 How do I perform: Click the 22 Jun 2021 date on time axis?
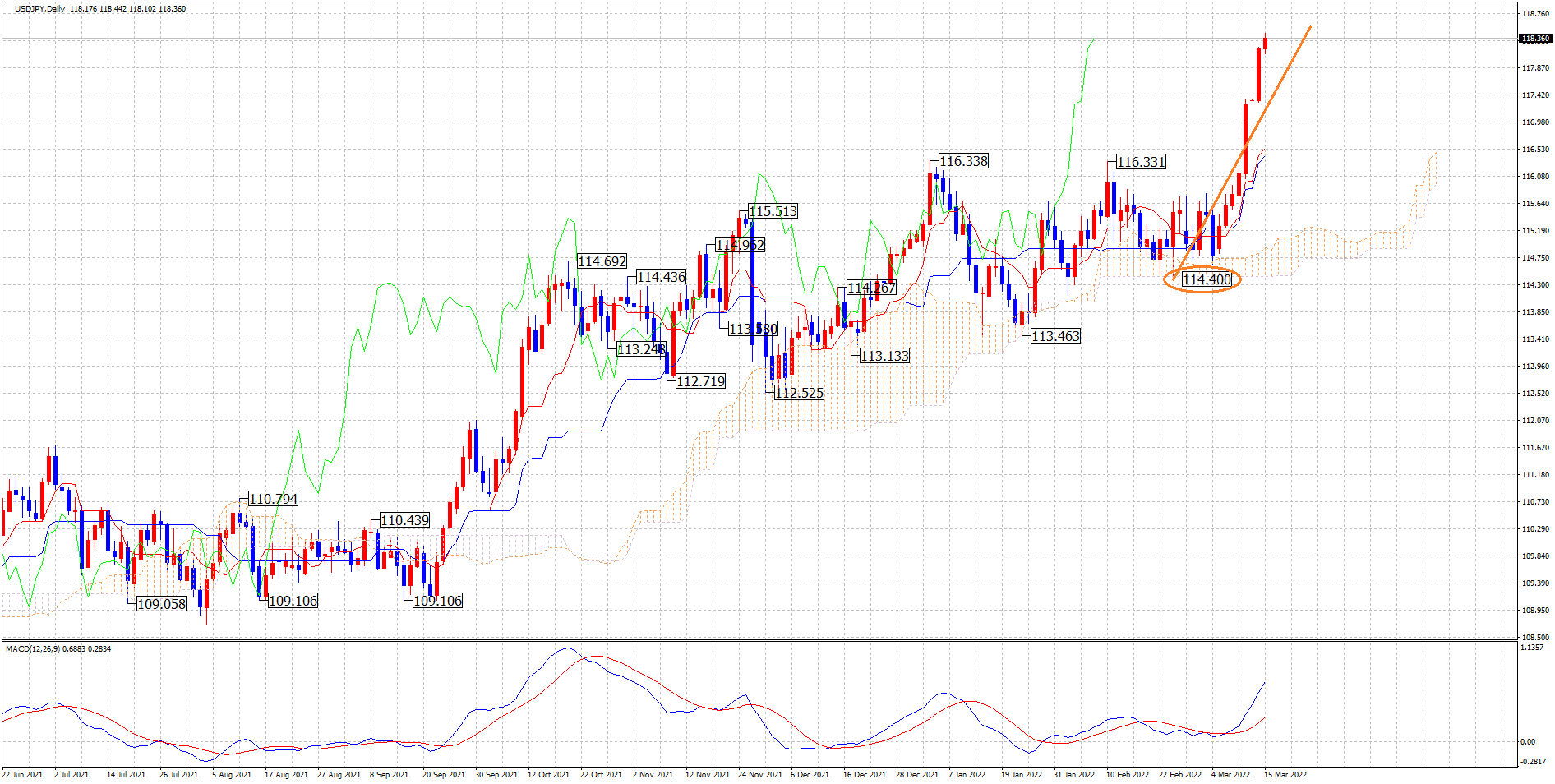[x=22, y=774]
